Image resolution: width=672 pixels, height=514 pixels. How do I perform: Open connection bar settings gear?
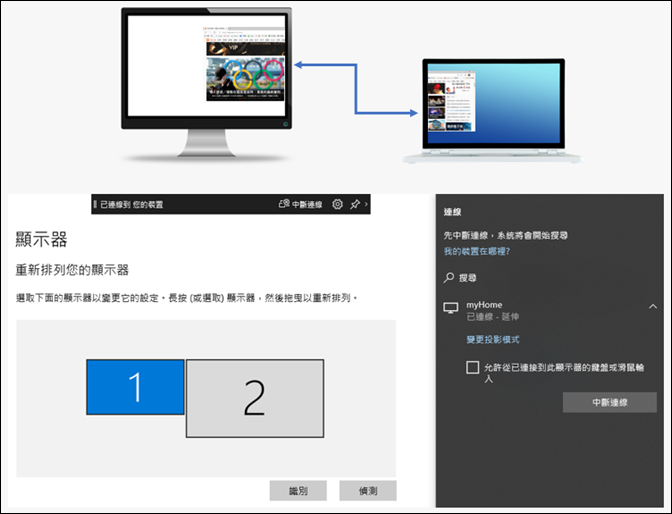[x=338, y=204]
